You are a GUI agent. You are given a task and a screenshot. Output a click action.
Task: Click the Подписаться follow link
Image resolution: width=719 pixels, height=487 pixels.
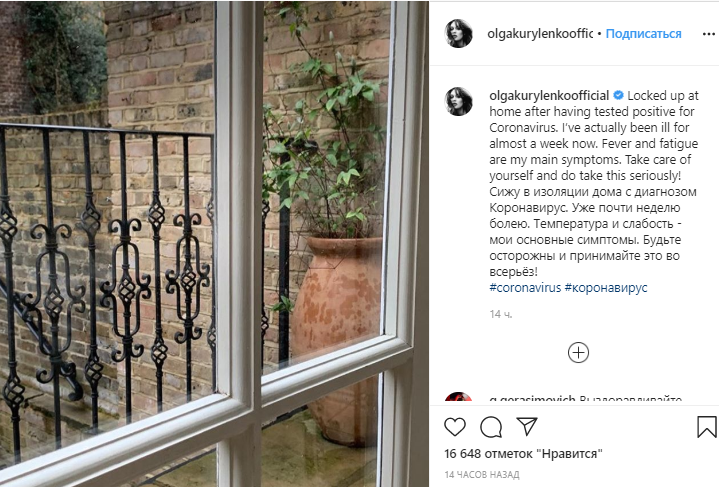pyautogui.click(x=643, y=33)
